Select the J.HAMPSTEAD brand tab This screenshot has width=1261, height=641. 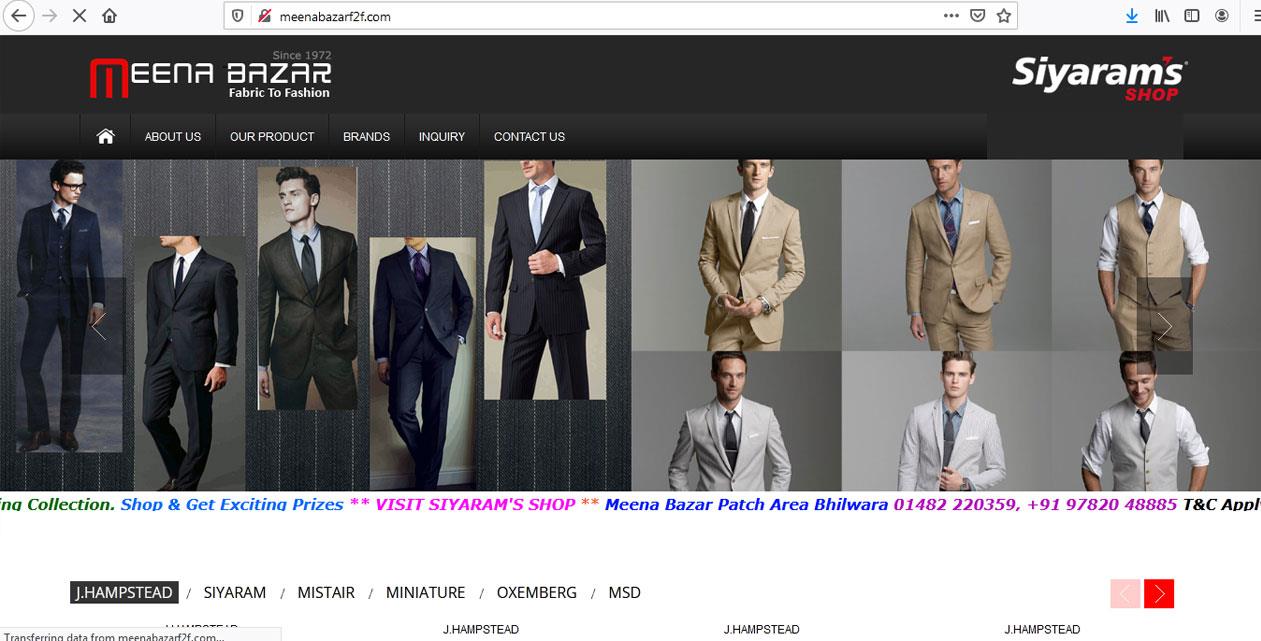[x=125, y=593]
